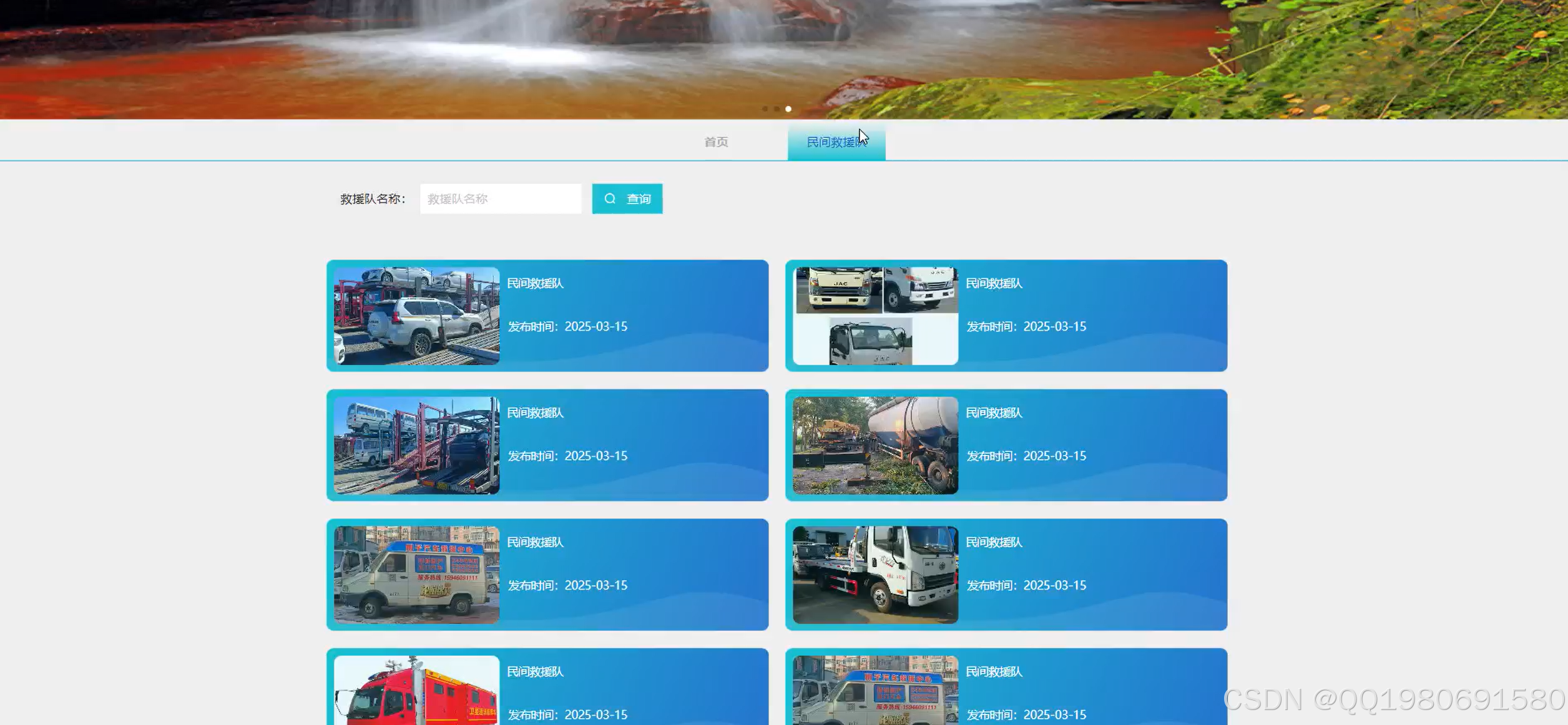Image resolution: width=1568 pixels, height=725 pixels.
Task: Open JAC trucks collage thumbnail
Action: coord(875,316)
